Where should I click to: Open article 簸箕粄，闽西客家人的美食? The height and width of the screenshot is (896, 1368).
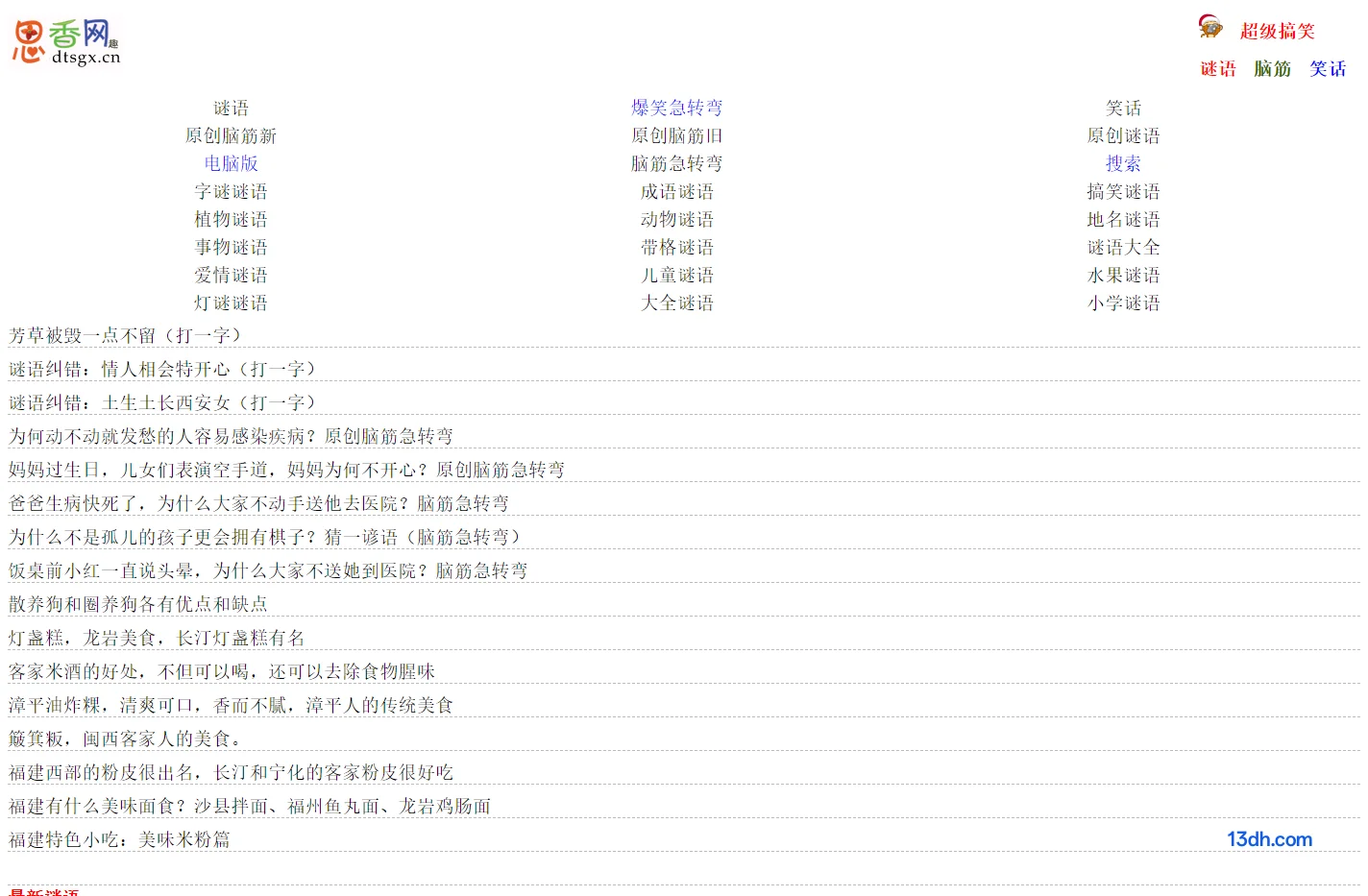pyautogui.click(x=128, y=739)
